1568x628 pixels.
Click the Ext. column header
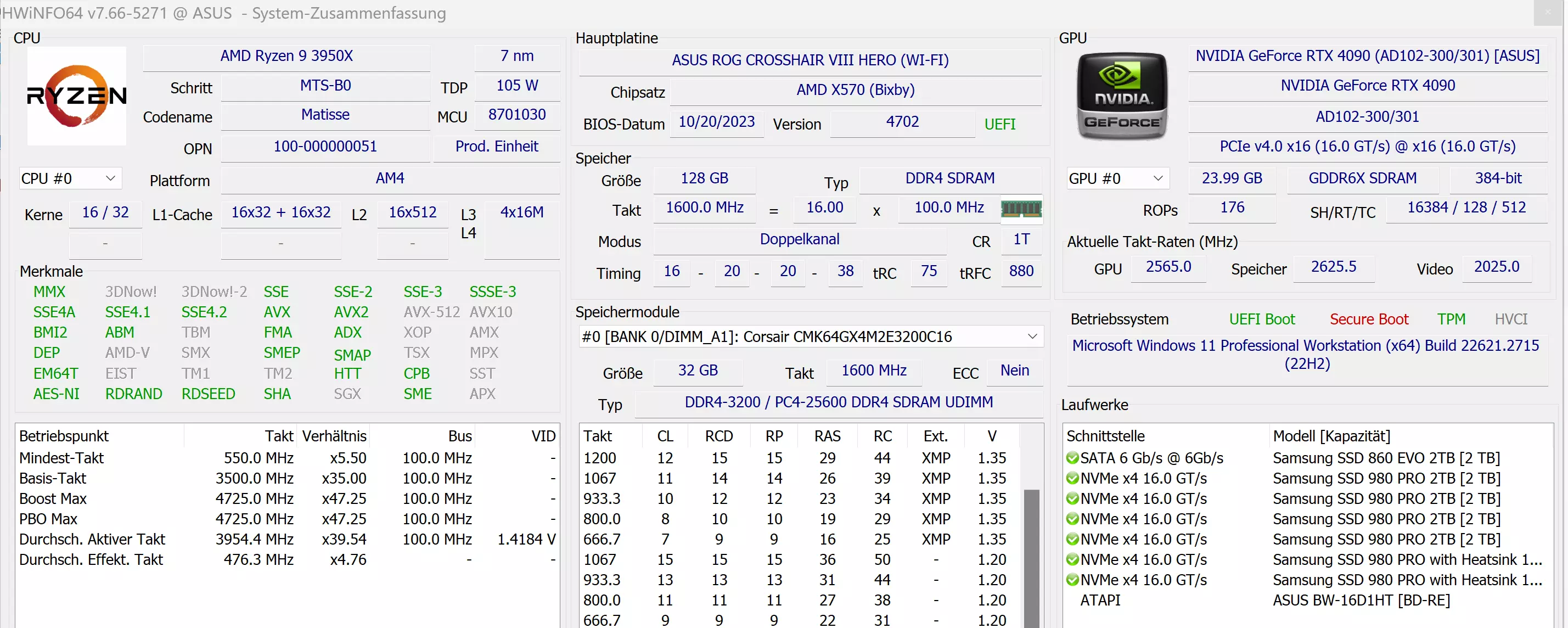pos(935,435)
